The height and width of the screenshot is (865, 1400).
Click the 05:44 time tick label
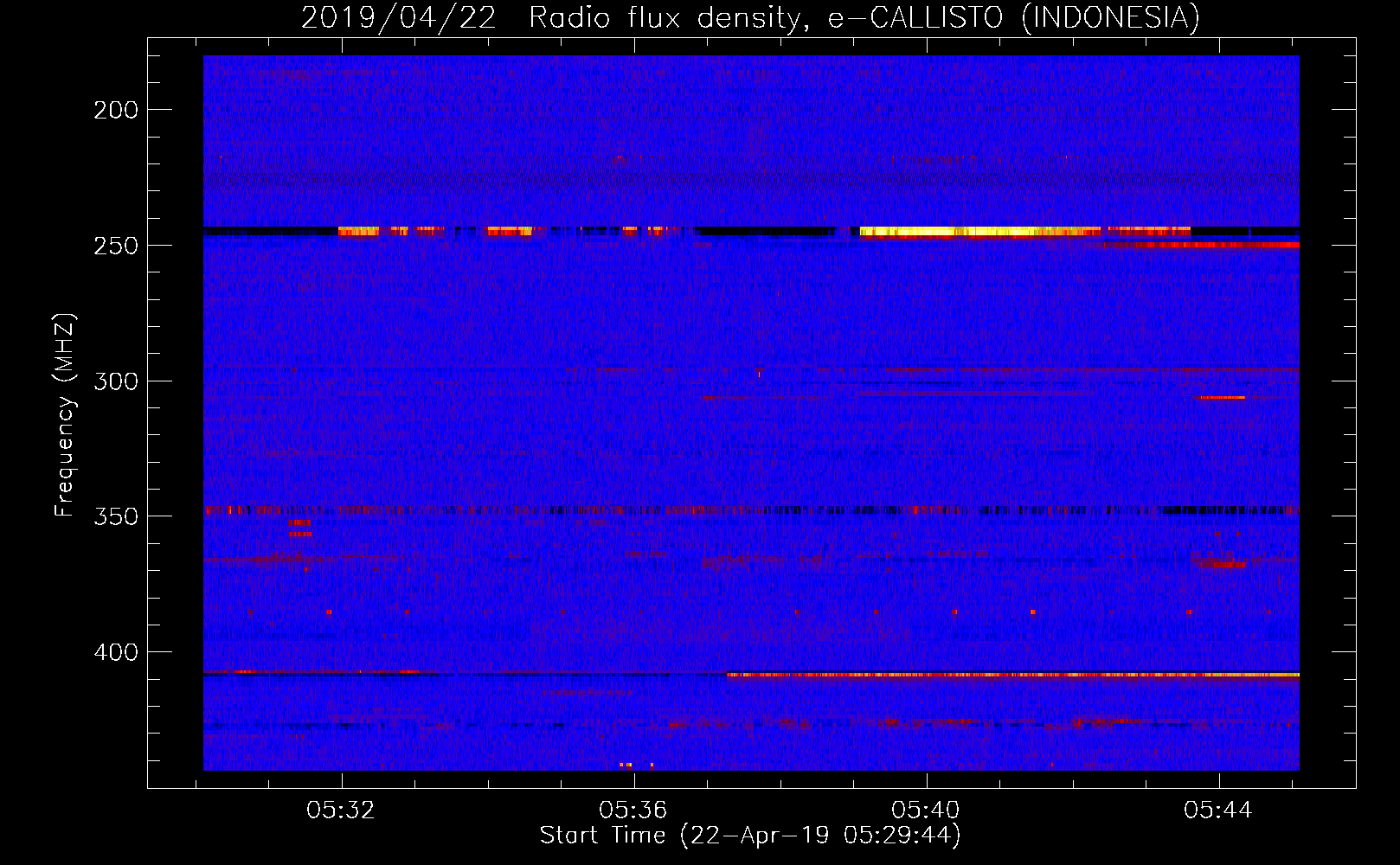coord(1218,811)
